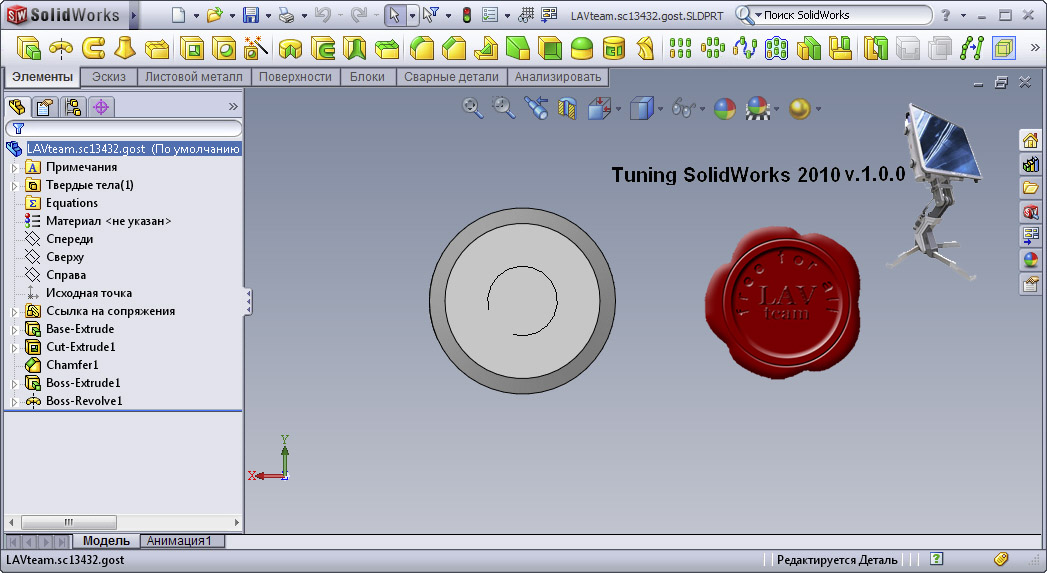Select the Chamfer1 feature in tree

click(72, 365)
